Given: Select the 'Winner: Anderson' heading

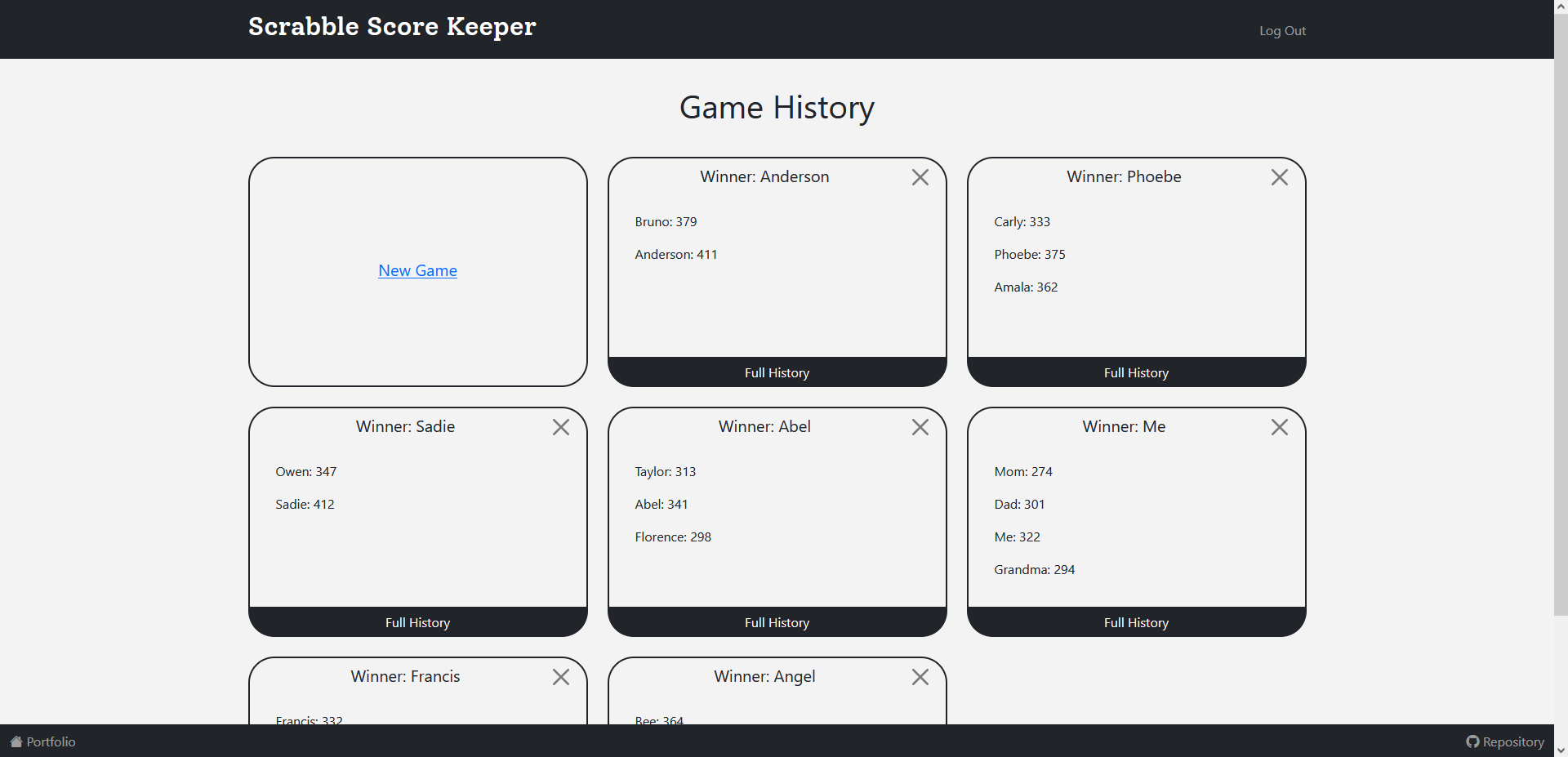Looking at the screenshot, I should coord(764,176).
